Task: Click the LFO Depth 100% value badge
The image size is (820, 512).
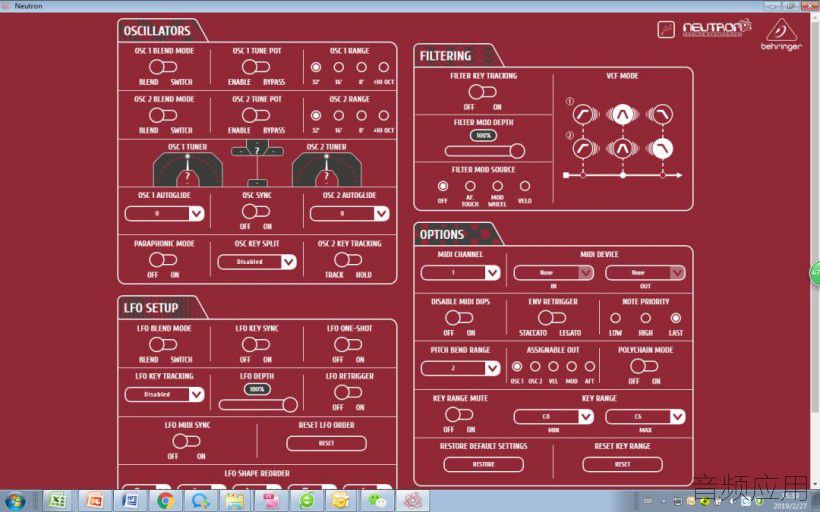Action: 257,389
